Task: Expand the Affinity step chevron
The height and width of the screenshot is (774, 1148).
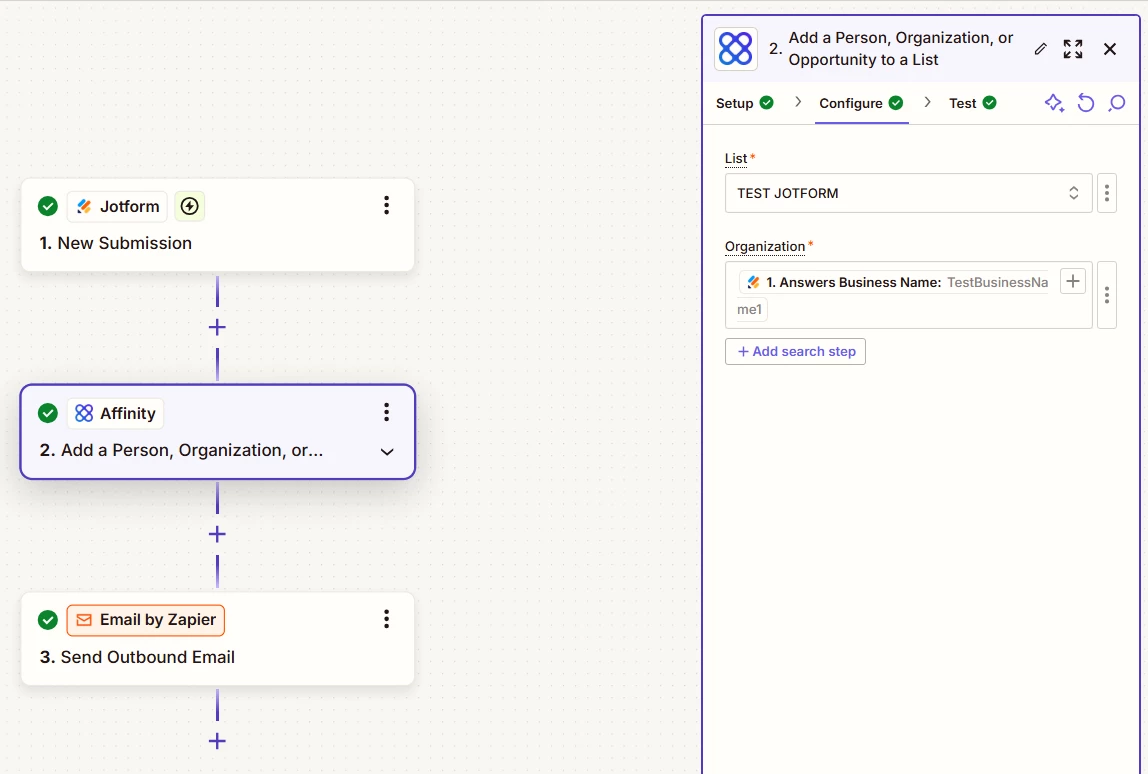Action: click(x=387, y=452)
